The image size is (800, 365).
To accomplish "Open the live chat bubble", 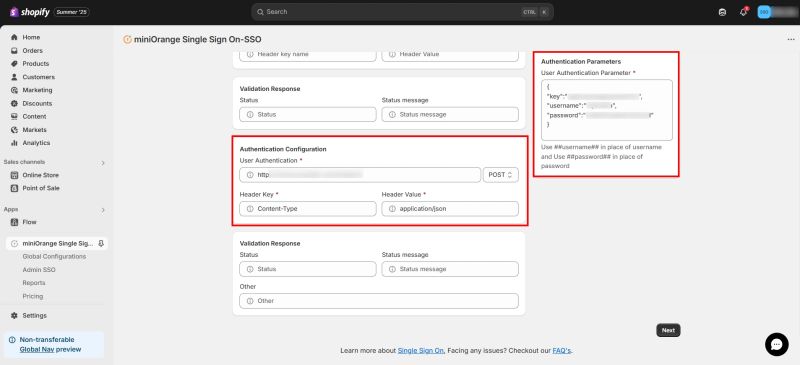I will [x=777, y=345].
